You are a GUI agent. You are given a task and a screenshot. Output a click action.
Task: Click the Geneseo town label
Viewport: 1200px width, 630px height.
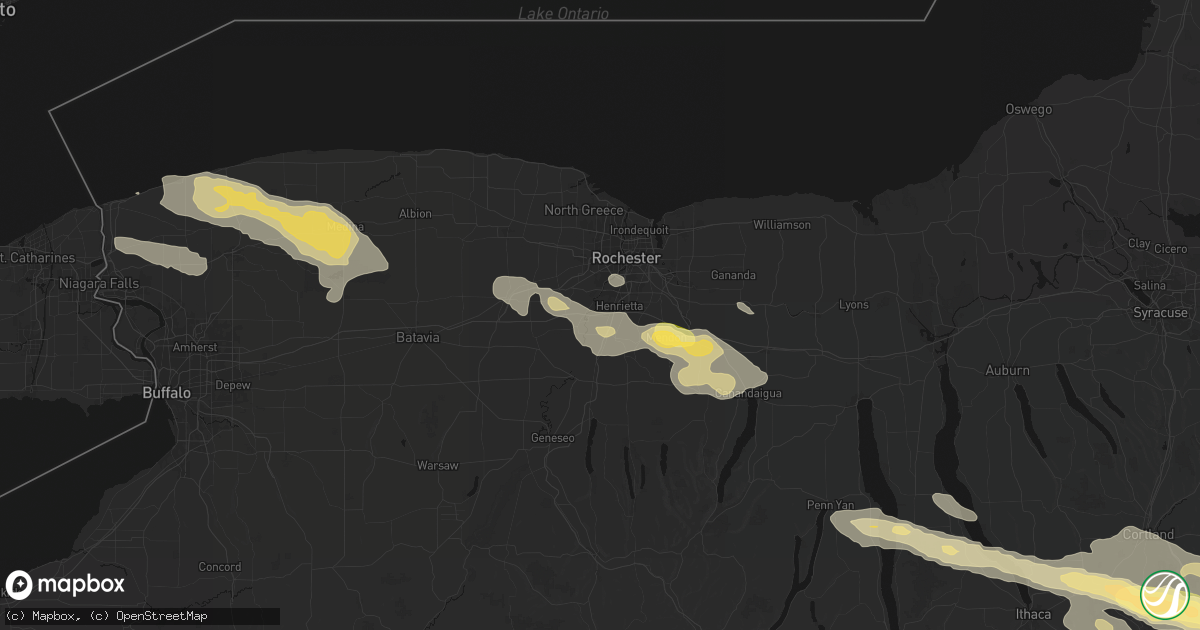point(553,438)
